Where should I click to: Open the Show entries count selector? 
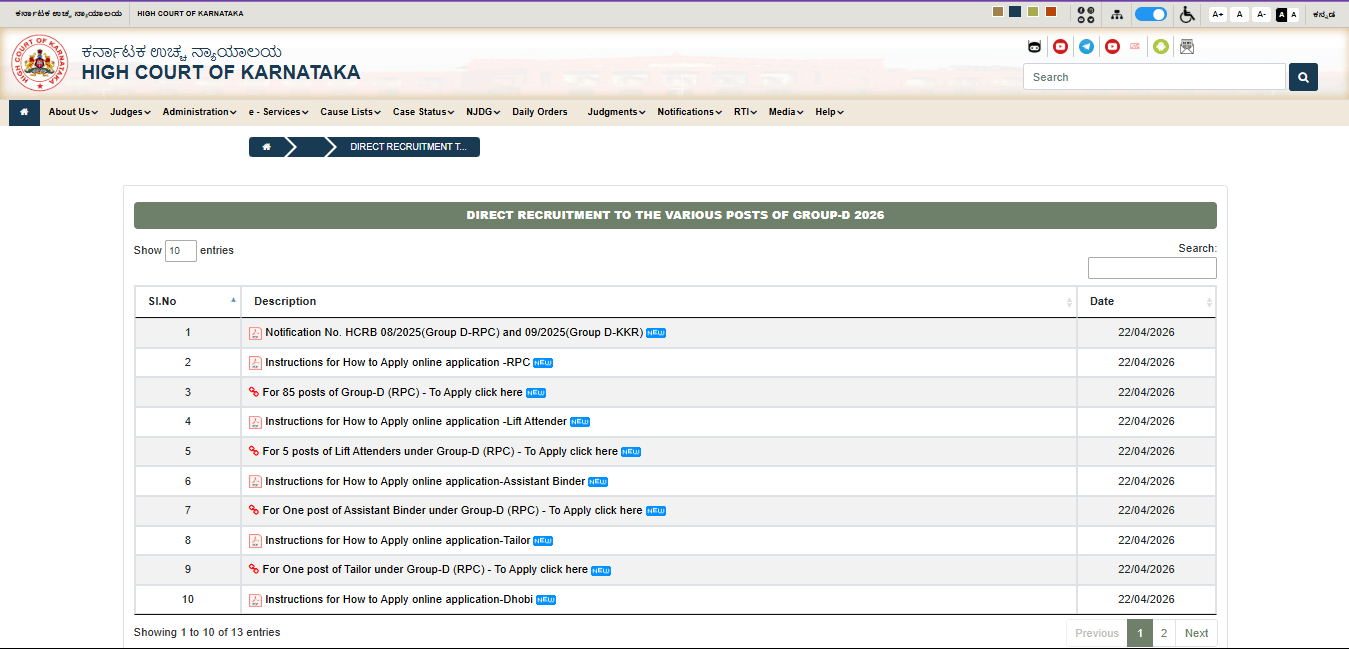pos(180,250)
